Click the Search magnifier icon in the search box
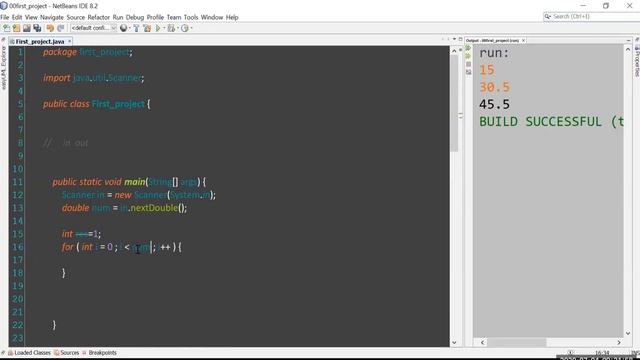 click(548, 16)
